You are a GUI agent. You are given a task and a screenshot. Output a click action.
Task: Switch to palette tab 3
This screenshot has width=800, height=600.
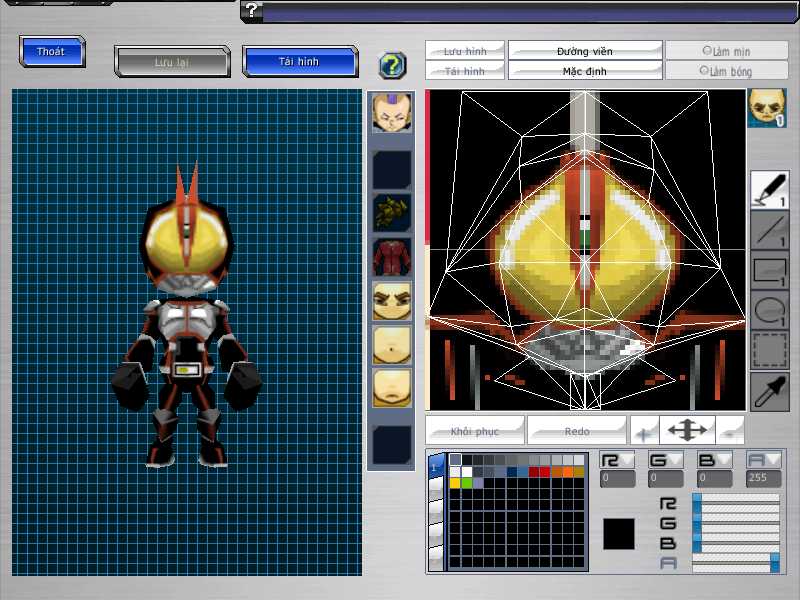[436, 512]
